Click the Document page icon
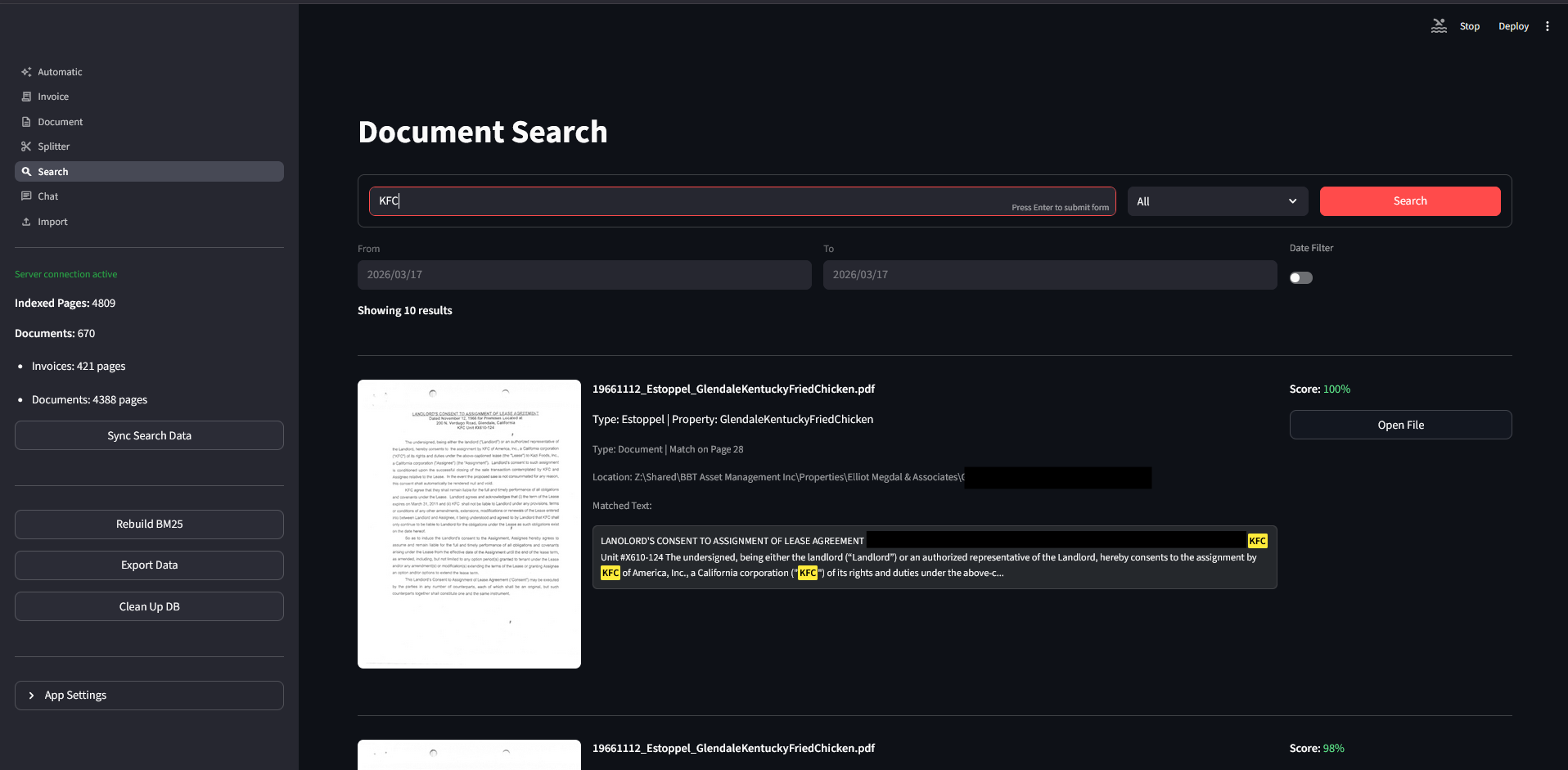This screenshot has height=770, width=1568. click(28, 121)
